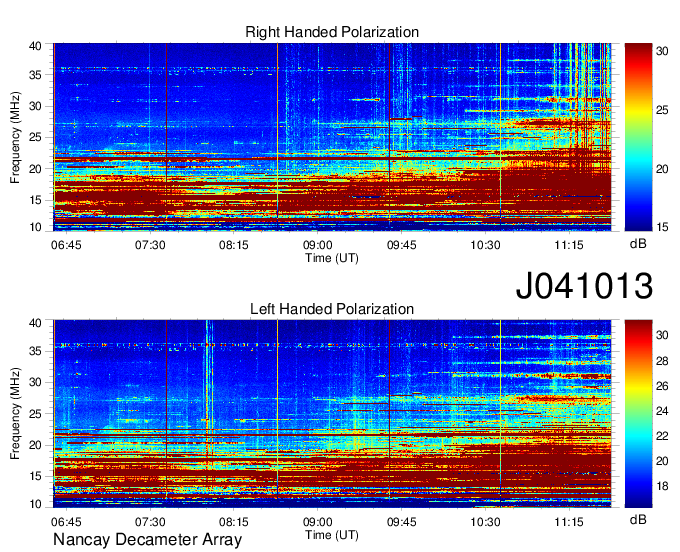
Task: Click the 30 label on top color bar
Action: pyautogui.click(x=662, y=51)
